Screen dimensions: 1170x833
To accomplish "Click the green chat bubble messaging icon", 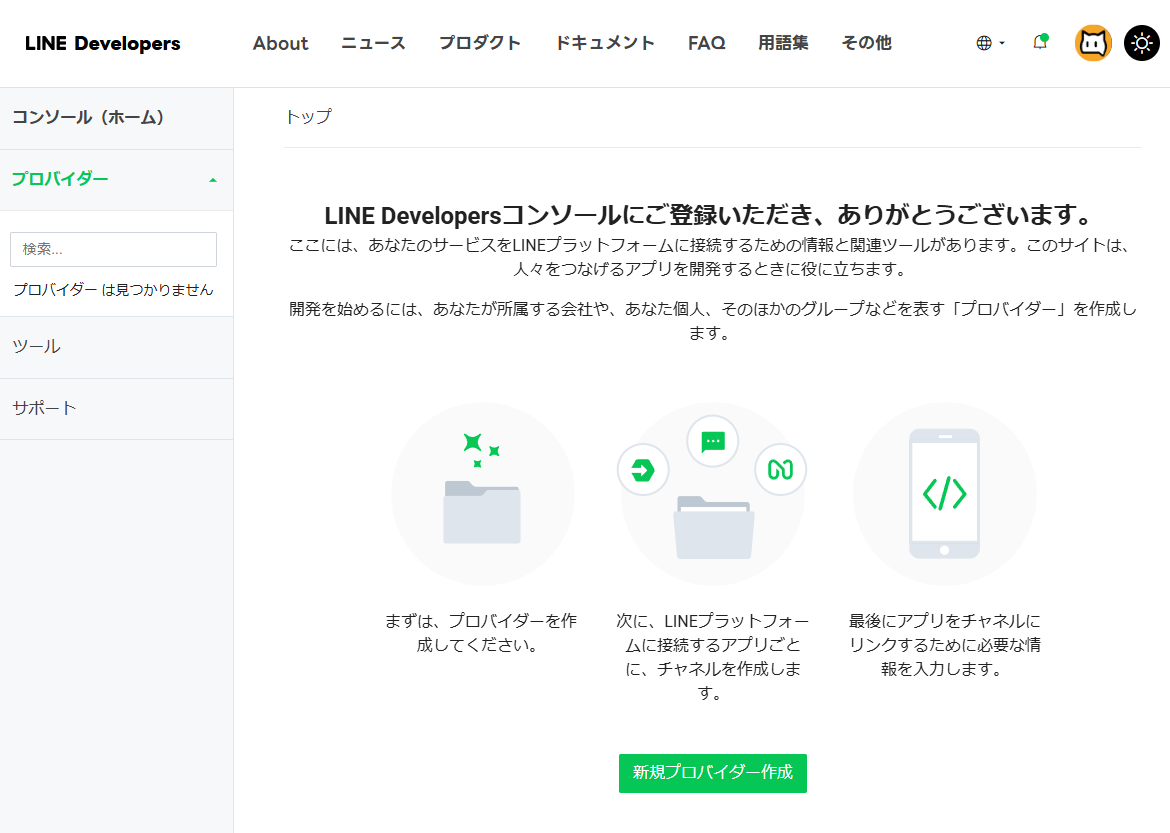I will (x=713, y=441).
